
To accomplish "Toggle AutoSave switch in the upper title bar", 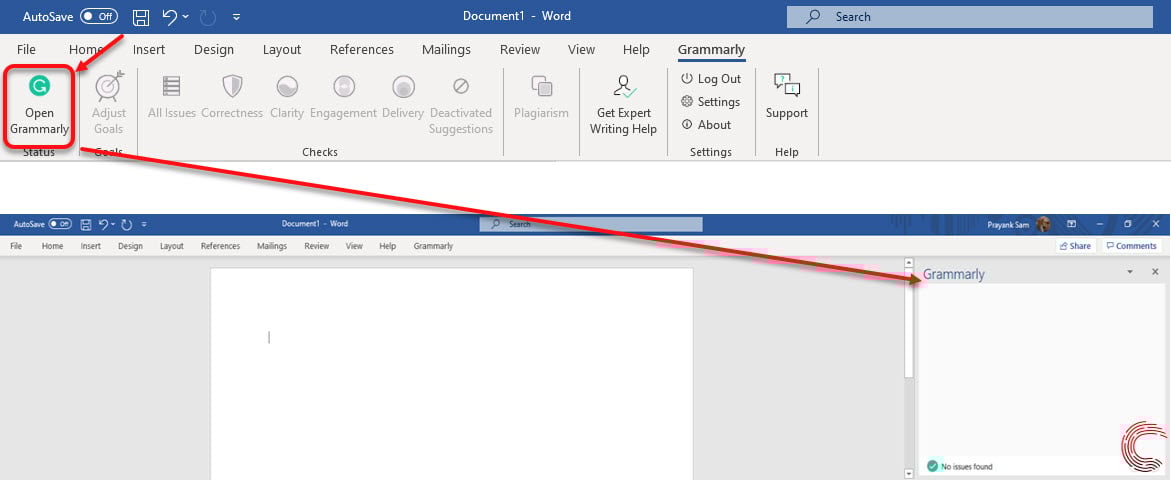I will coord(99,16).
